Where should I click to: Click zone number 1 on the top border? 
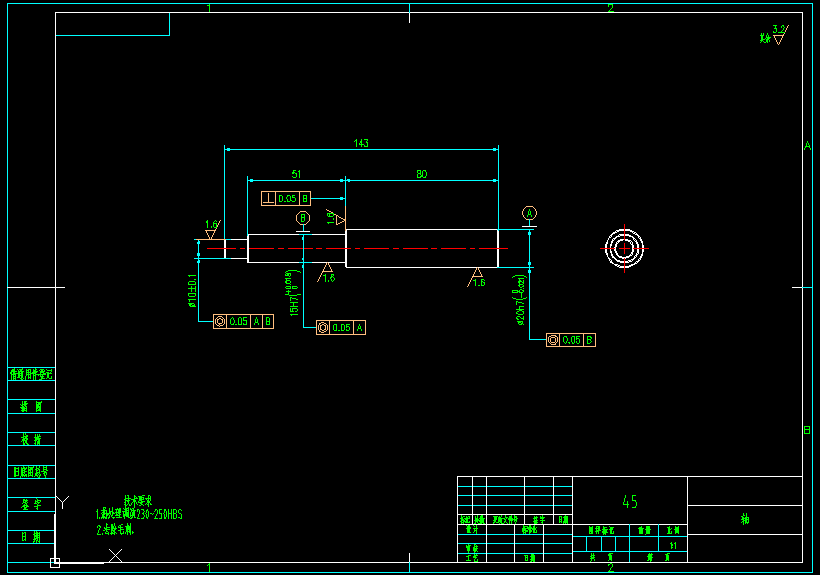tap(209, 8)
